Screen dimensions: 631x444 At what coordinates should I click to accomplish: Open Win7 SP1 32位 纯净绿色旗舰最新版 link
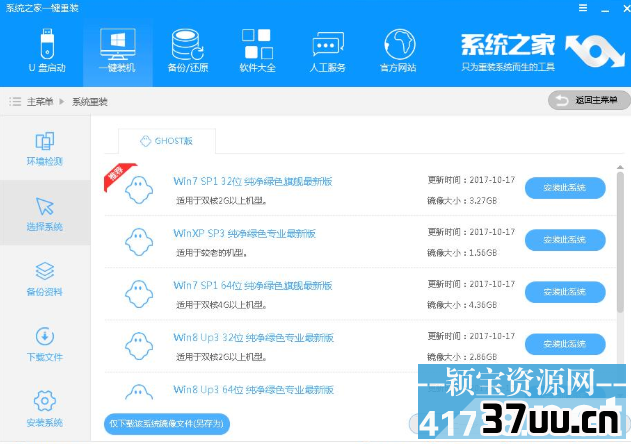pos(253,182)
